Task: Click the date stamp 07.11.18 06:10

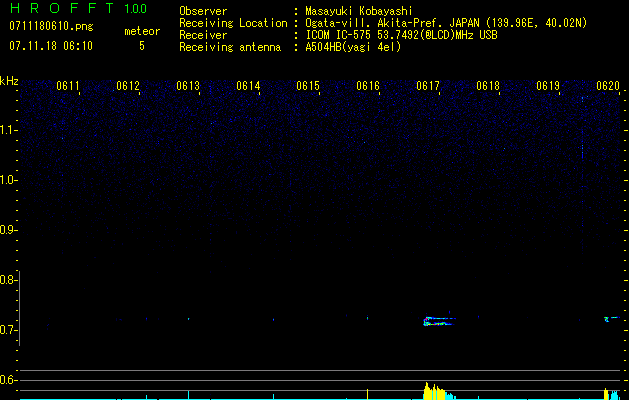Action: click(51, 46)
